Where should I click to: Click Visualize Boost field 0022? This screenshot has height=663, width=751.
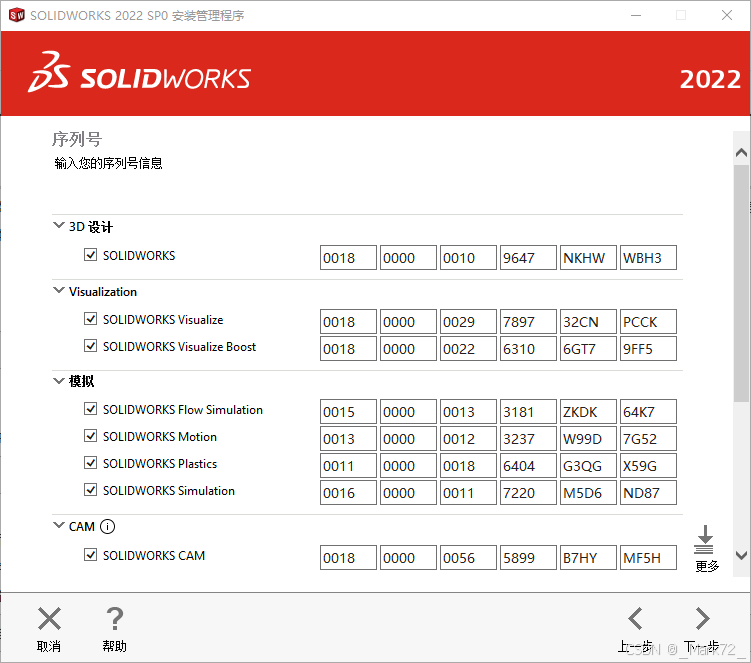coord(468,348)
